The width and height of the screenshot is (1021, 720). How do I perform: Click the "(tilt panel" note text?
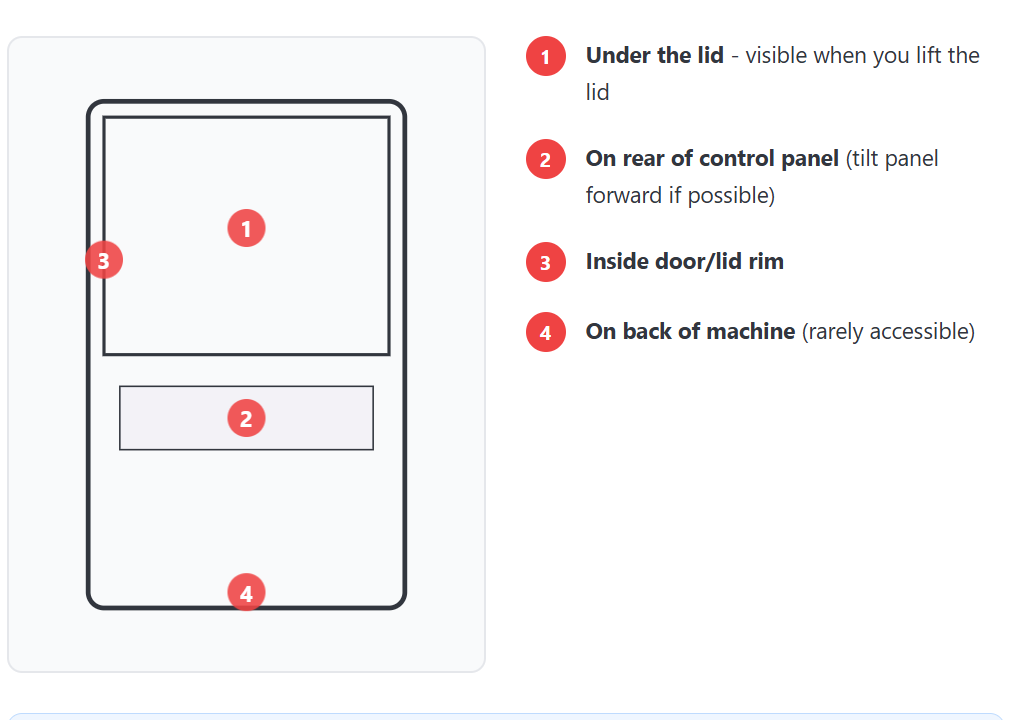[x=892, y=158]
